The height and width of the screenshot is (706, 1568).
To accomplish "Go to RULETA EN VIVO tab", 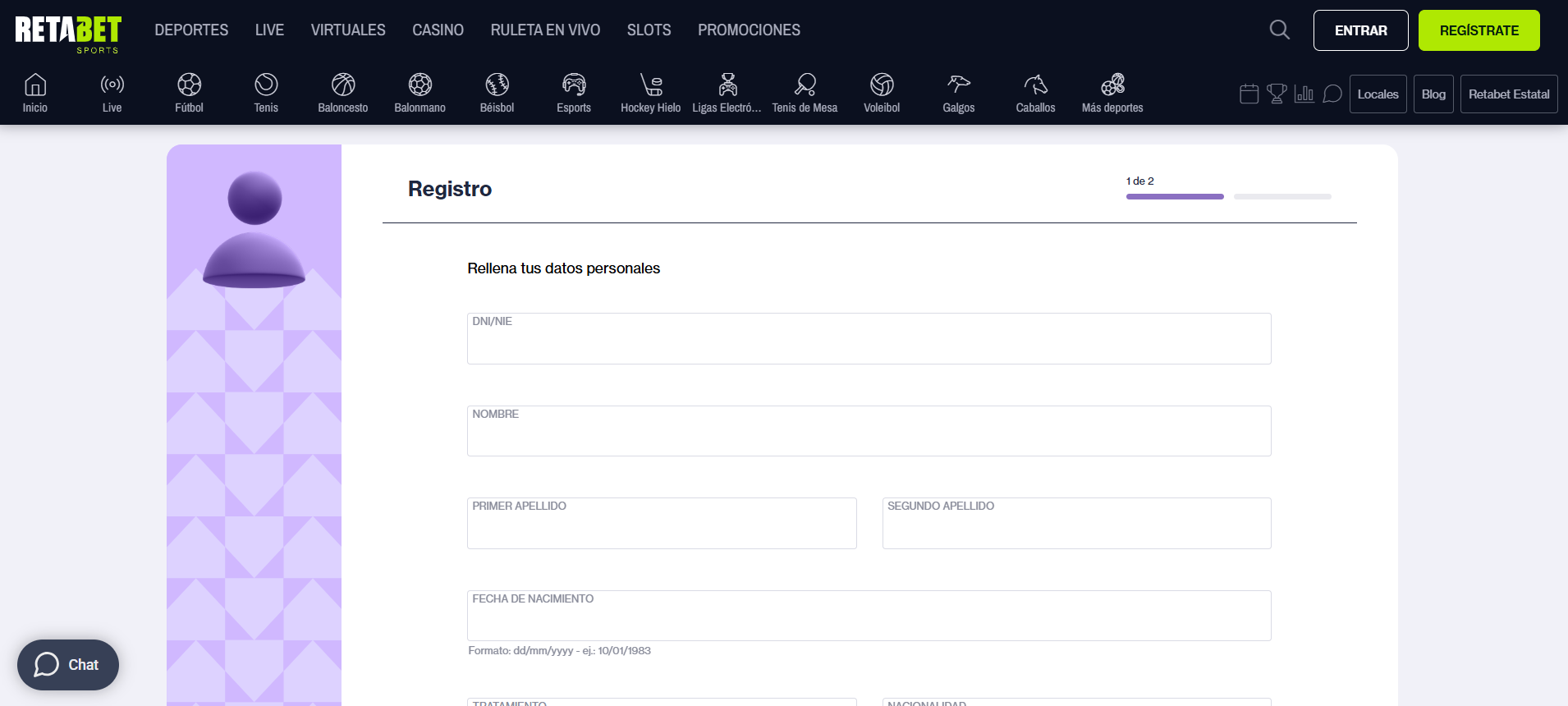I will 545,30.
